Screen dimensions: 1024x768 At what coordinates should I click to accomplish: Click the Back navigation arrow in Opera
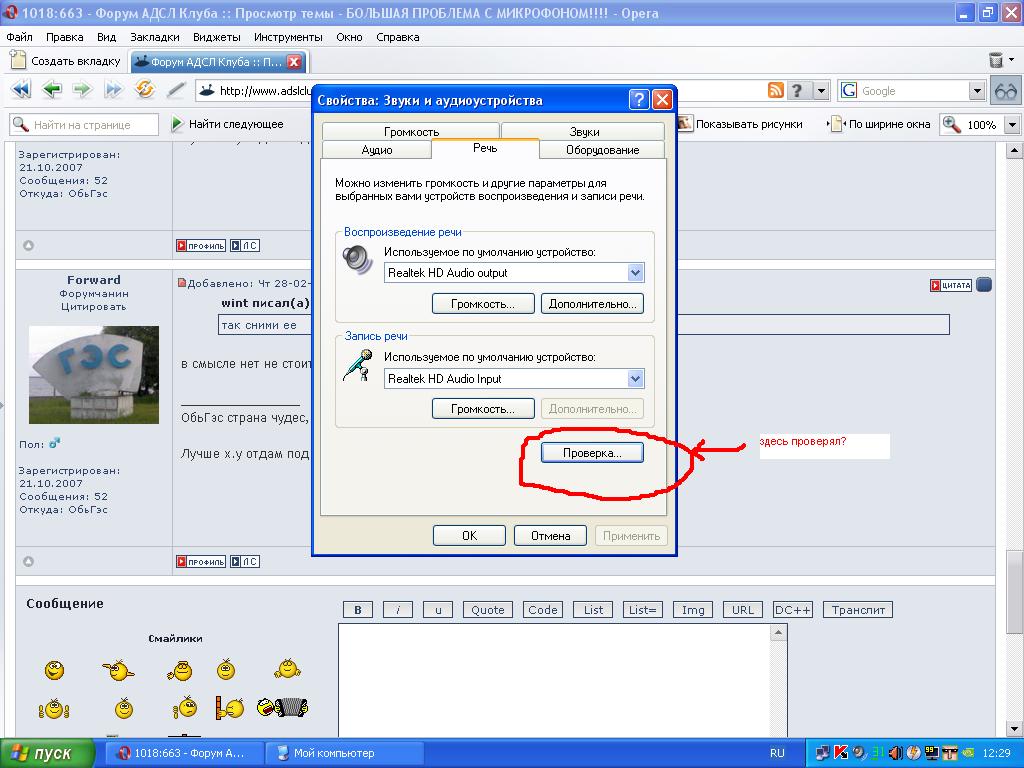click(51, 90)
